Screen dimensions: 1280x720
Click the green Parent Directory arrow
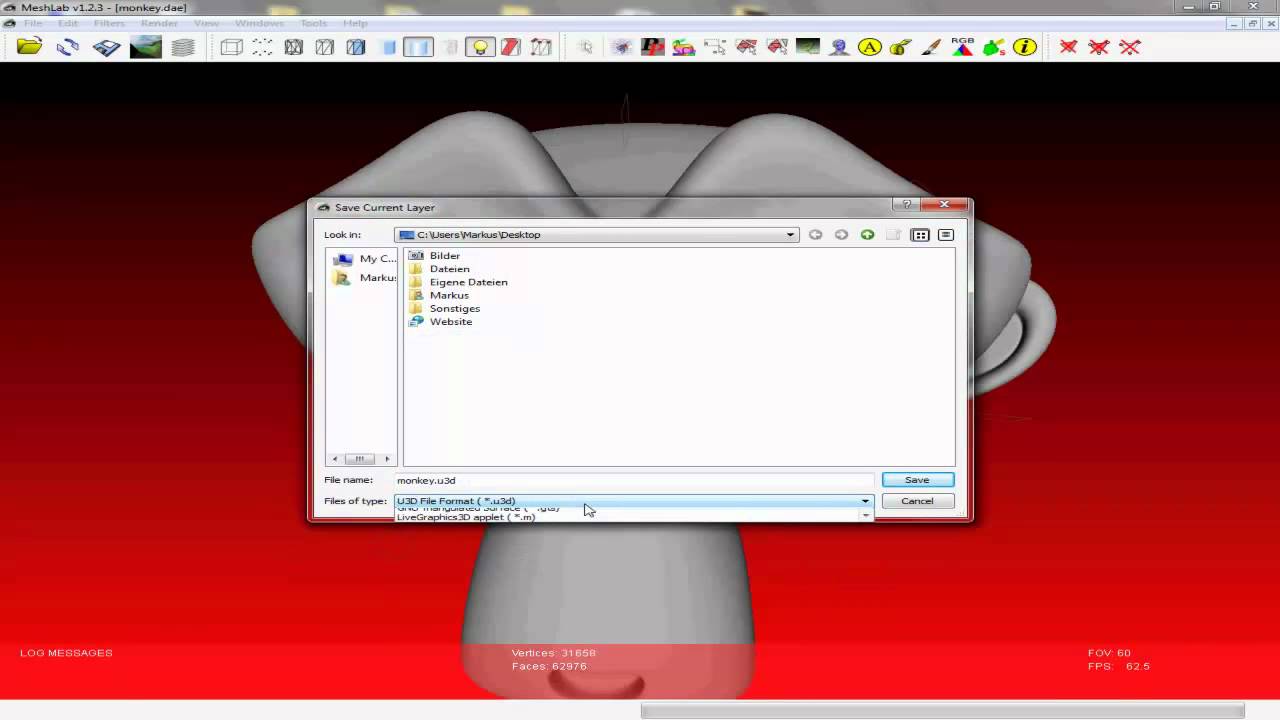[x=867, y=235]
